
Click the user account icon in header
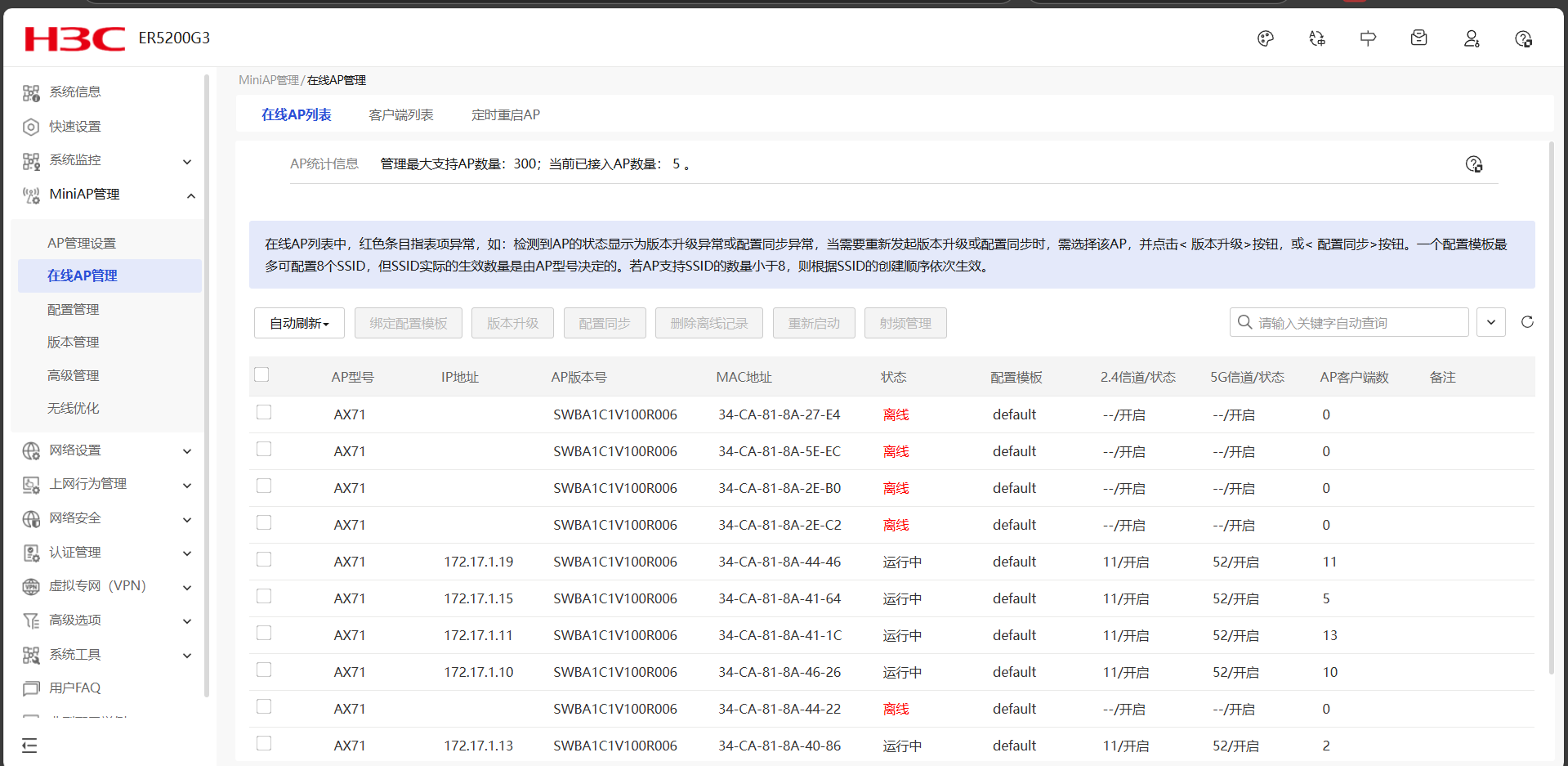pyautogui.click(x=1471, y=38)
